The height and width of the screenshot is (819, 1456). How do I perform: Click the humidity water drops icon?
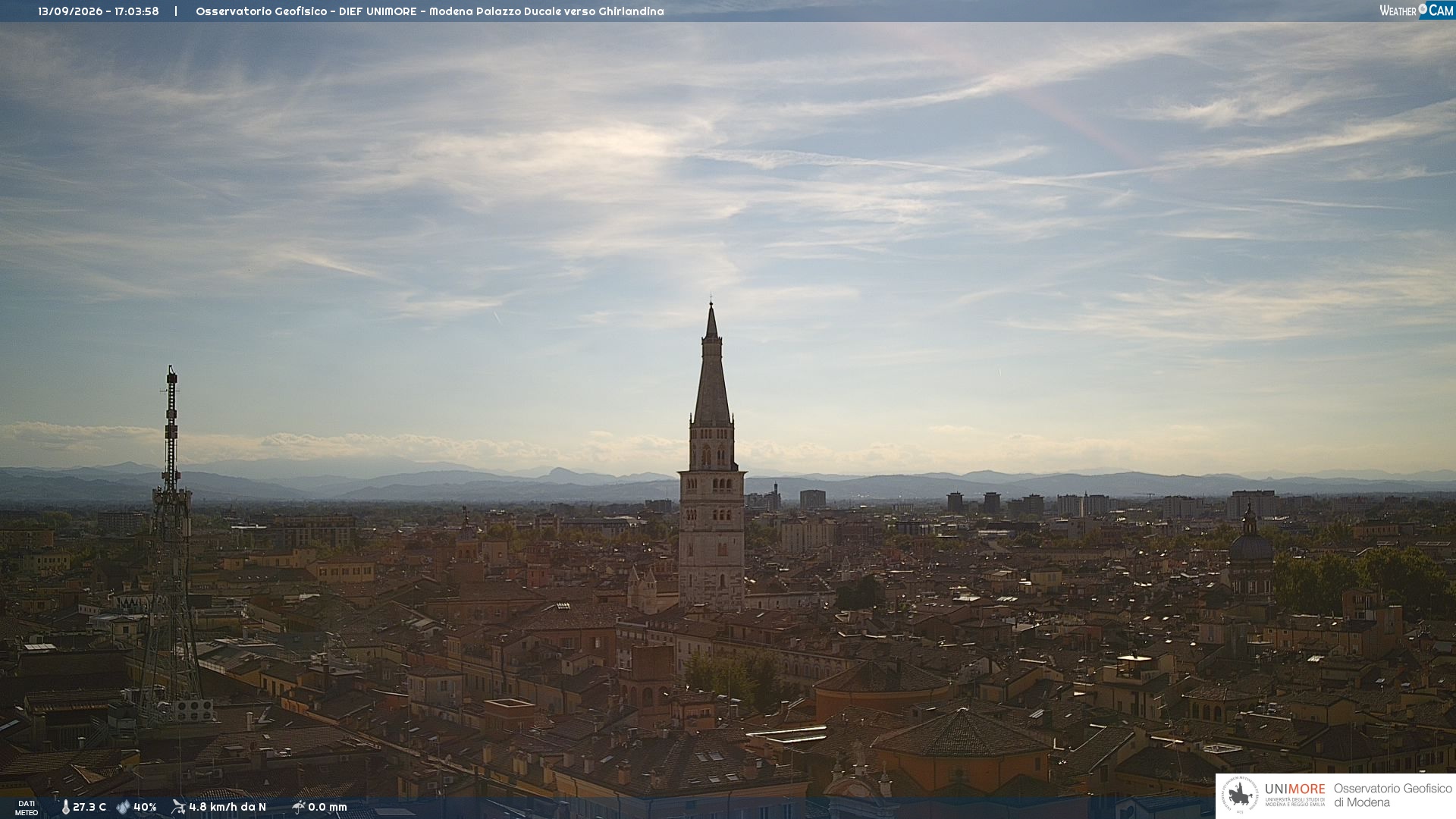click(x=123, y=807)
